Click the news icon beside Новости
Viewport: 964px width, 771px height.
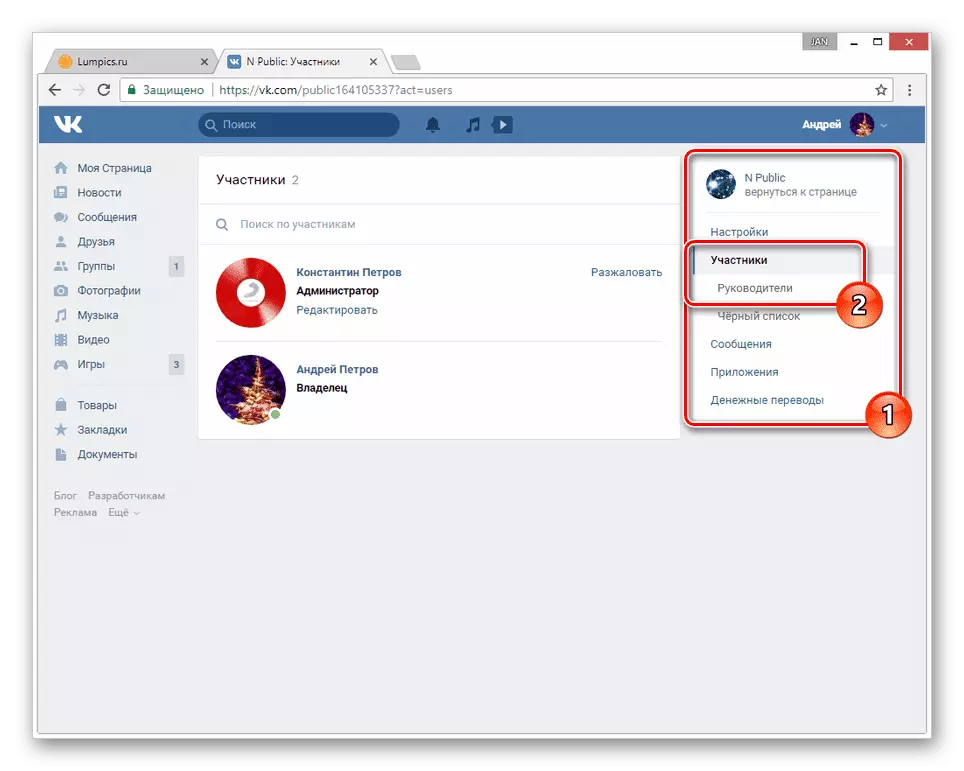(x=60, y=192)
